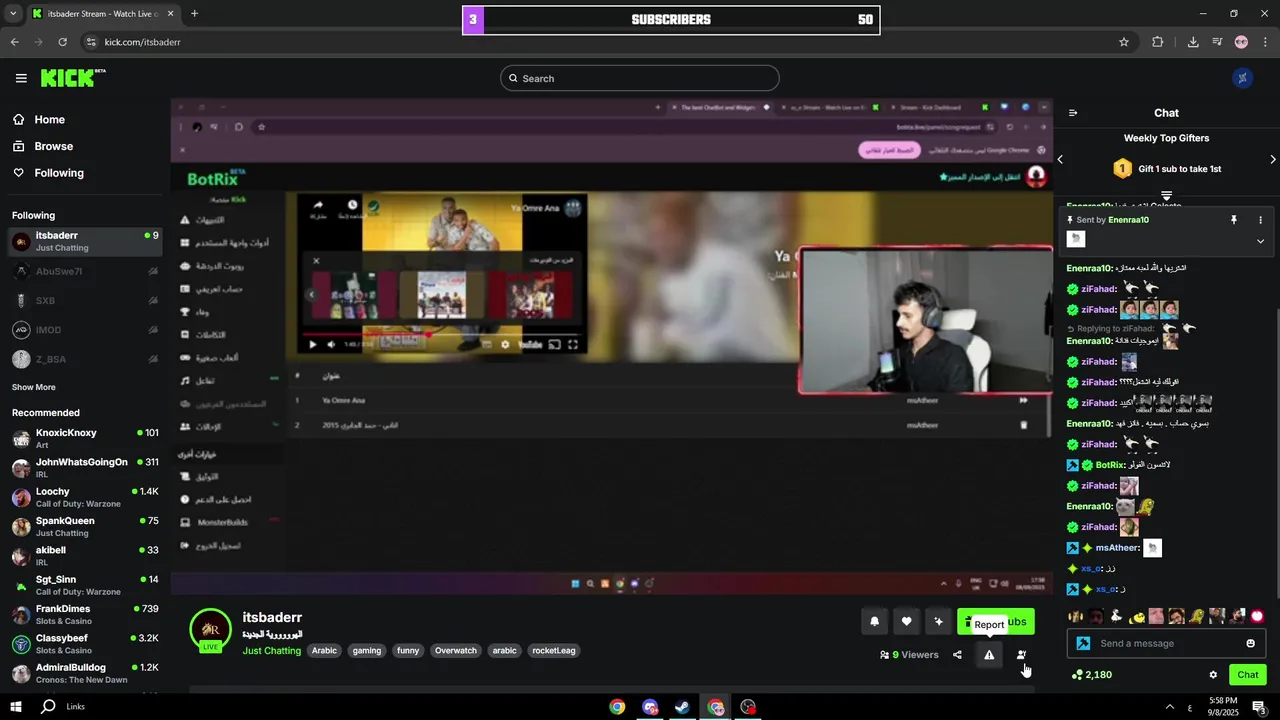Open AdmiralBulldog recommended channel
This screenshot has height=720, width=1280.
tap(85, 672)
